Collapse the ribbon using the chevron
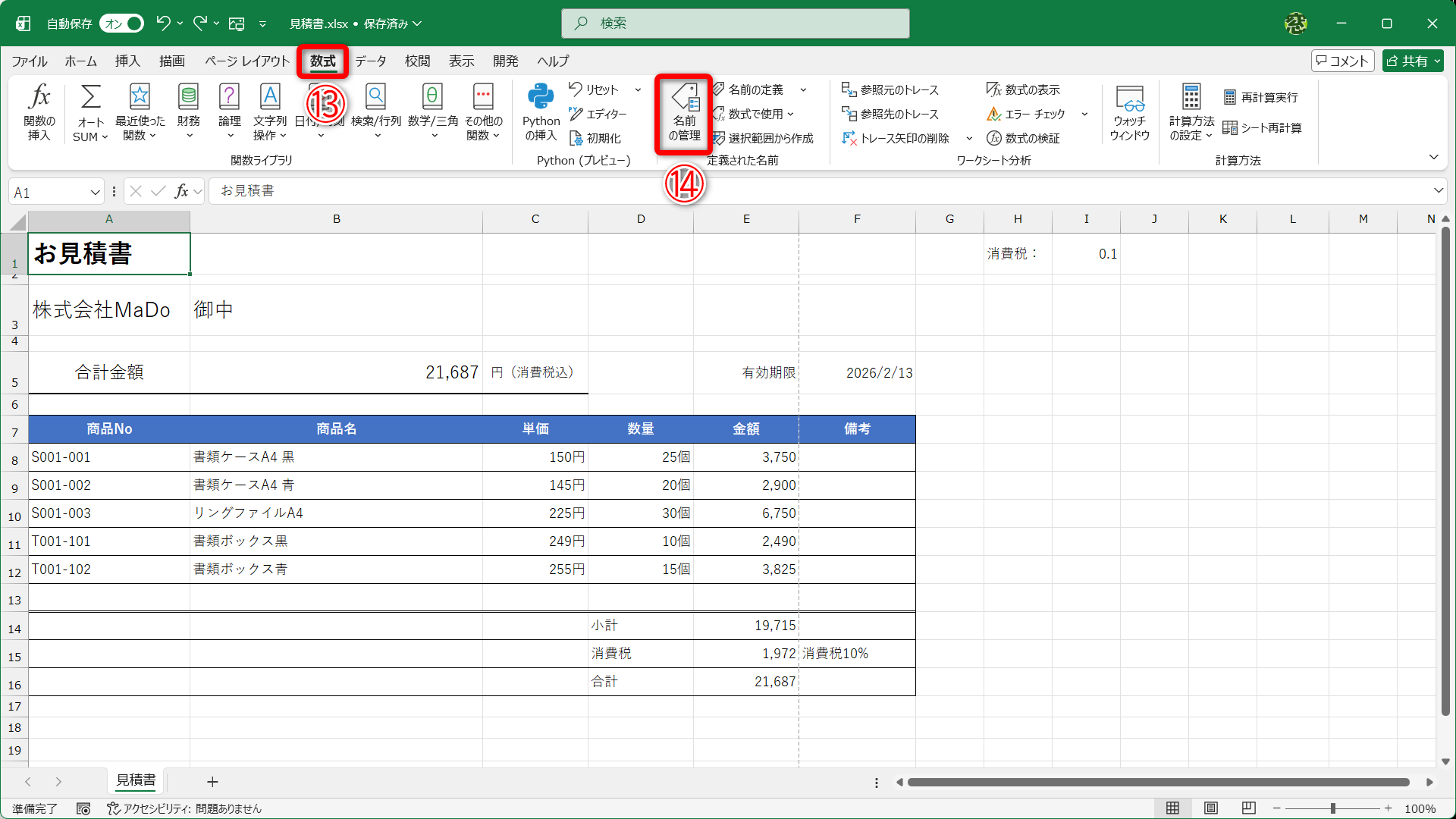 [1433, 157]
